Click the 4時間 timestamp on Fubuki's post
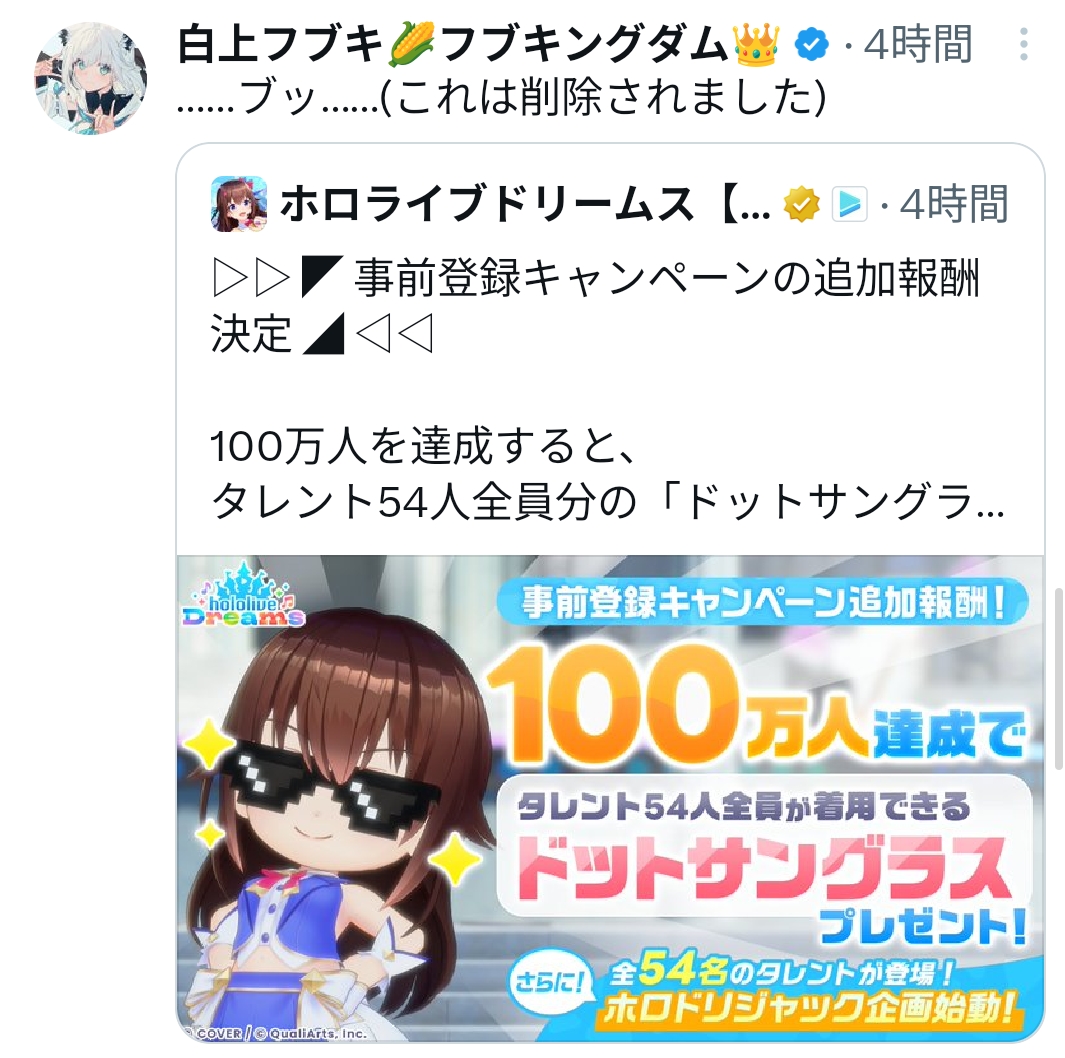This screenshot has height=1058, width=1065. tap(918, 45)
